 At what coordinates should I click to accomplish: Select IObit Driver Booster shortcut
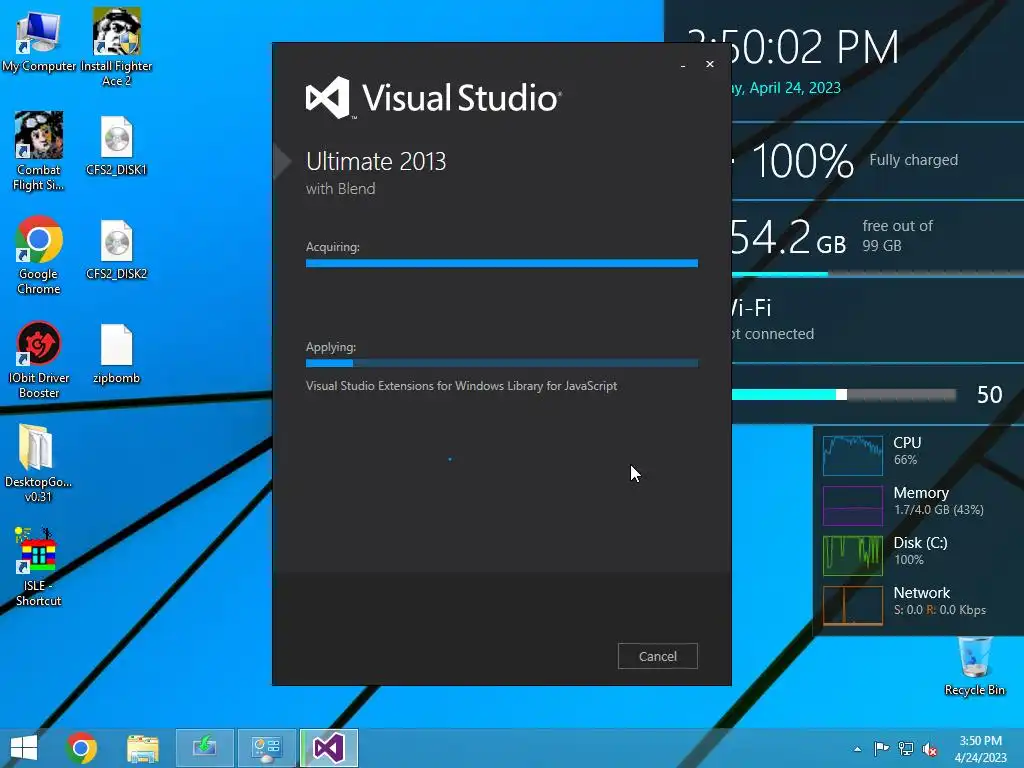click(39, 360)
